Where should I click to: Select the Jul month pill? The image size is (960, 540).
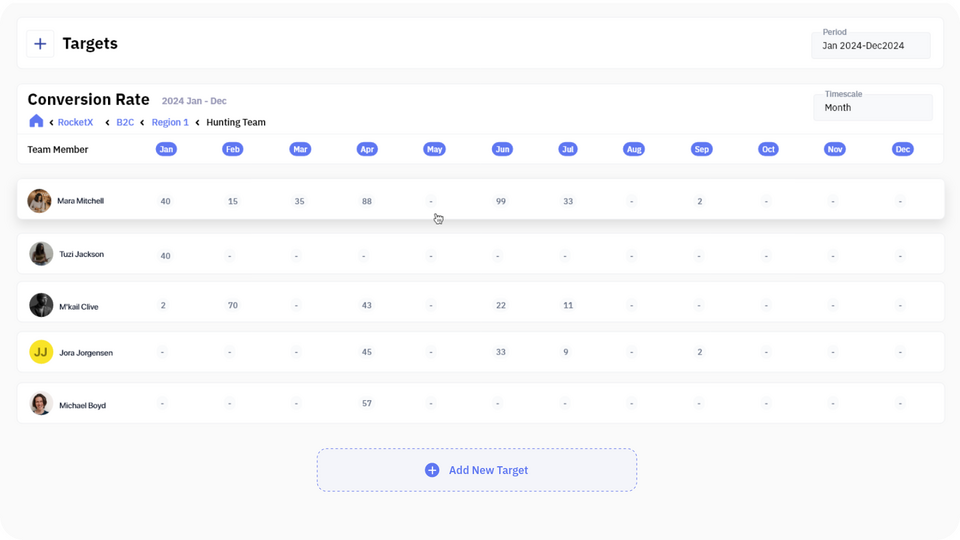coord(568,149)
